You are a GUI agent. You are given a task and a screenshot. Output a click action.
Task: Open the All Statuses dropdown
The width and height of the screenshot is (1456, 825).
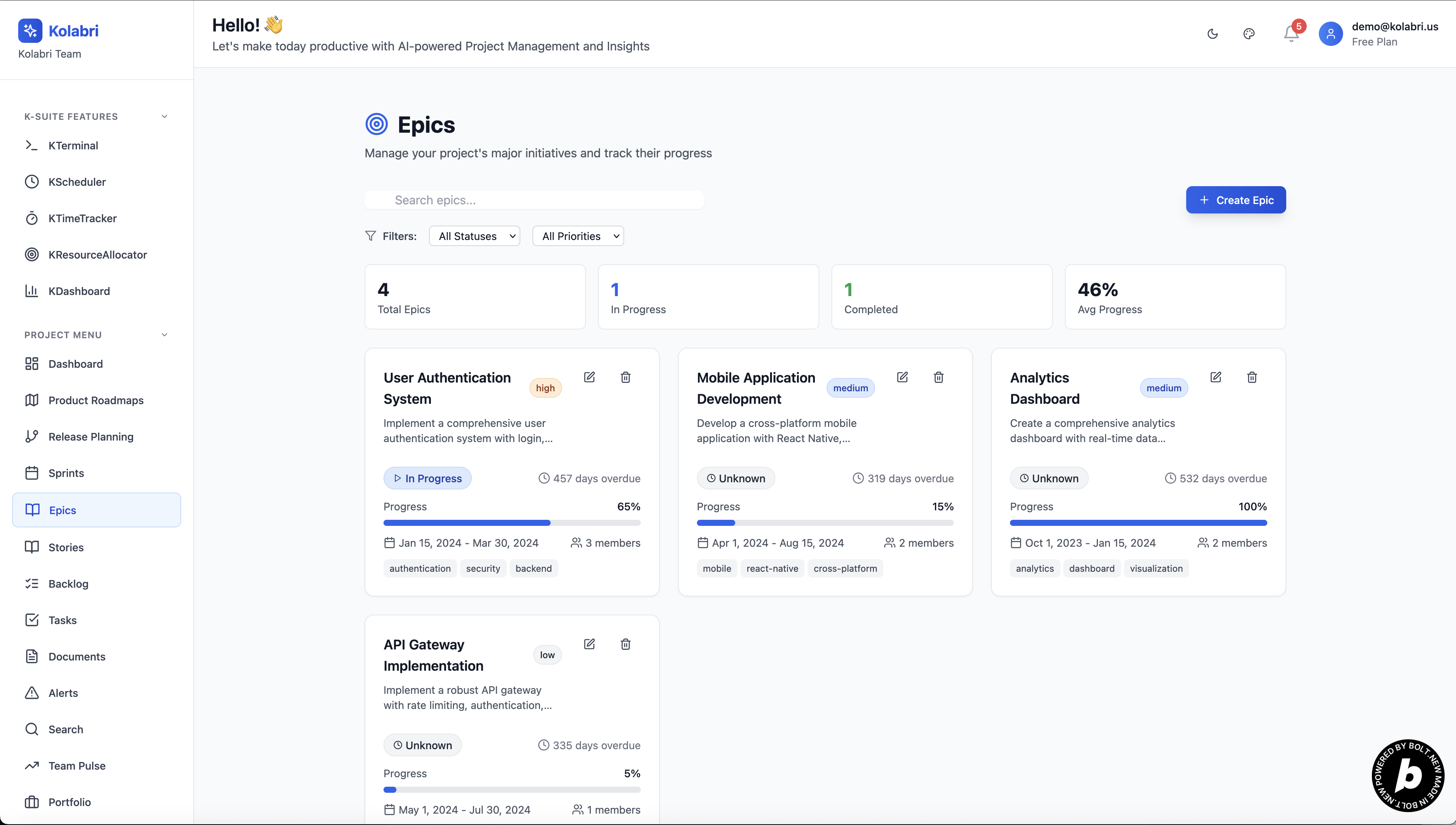click(474, 236)
